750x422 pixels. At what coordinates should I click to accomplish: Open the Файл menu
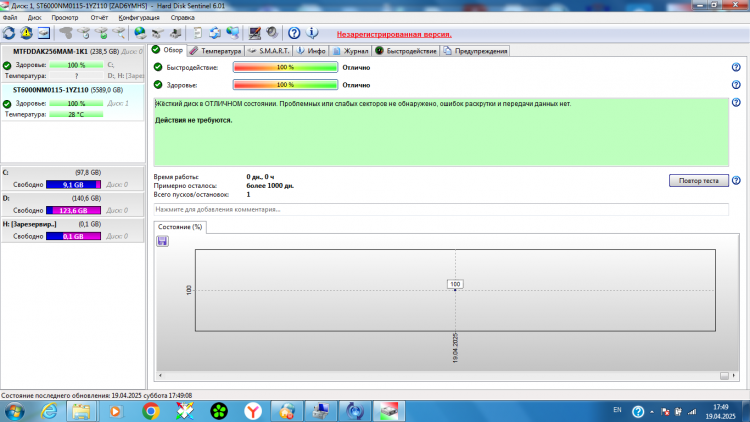[10, 17]
